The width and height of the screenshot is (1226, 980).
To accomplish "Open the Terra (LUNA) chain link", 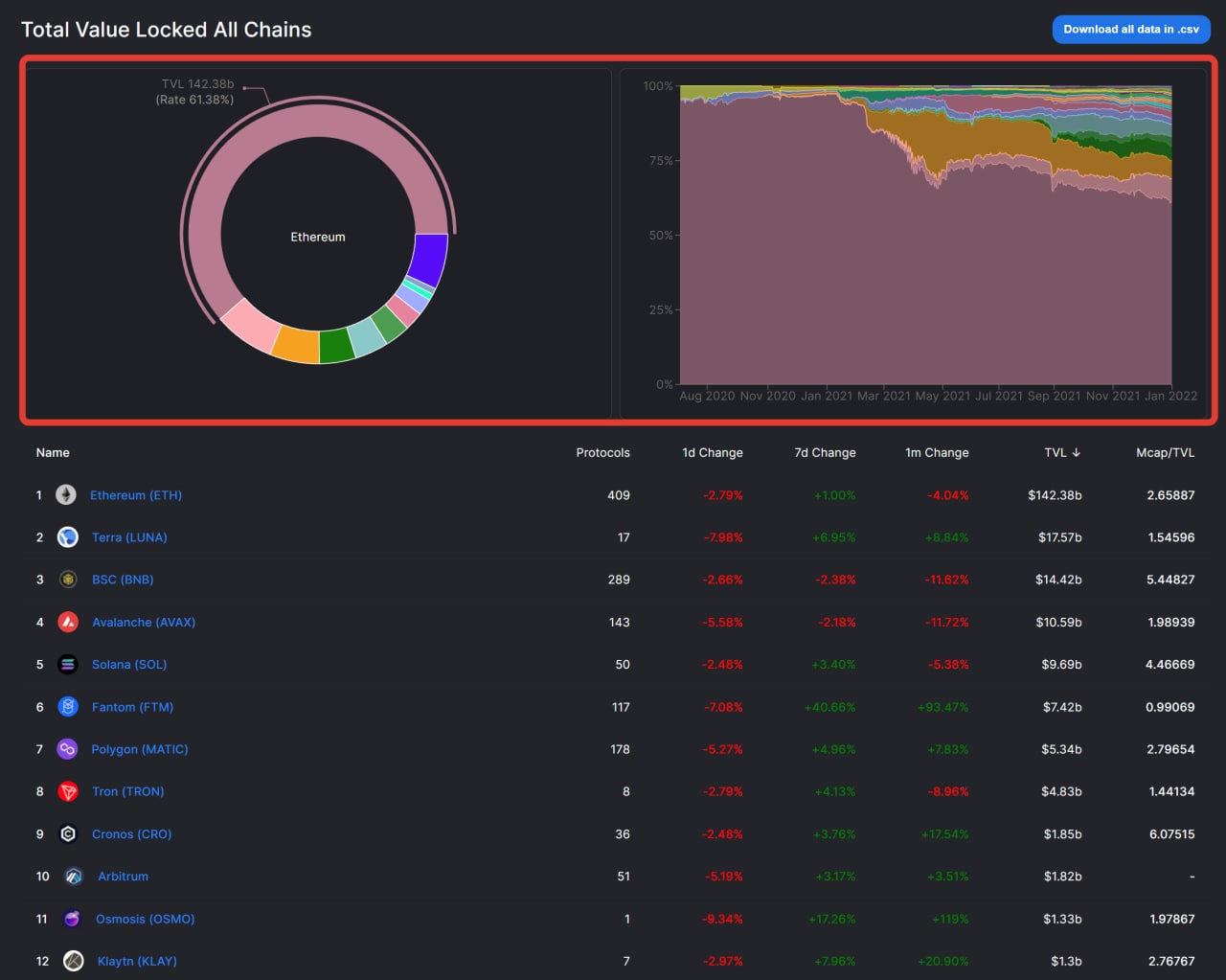I will point(129,537).
